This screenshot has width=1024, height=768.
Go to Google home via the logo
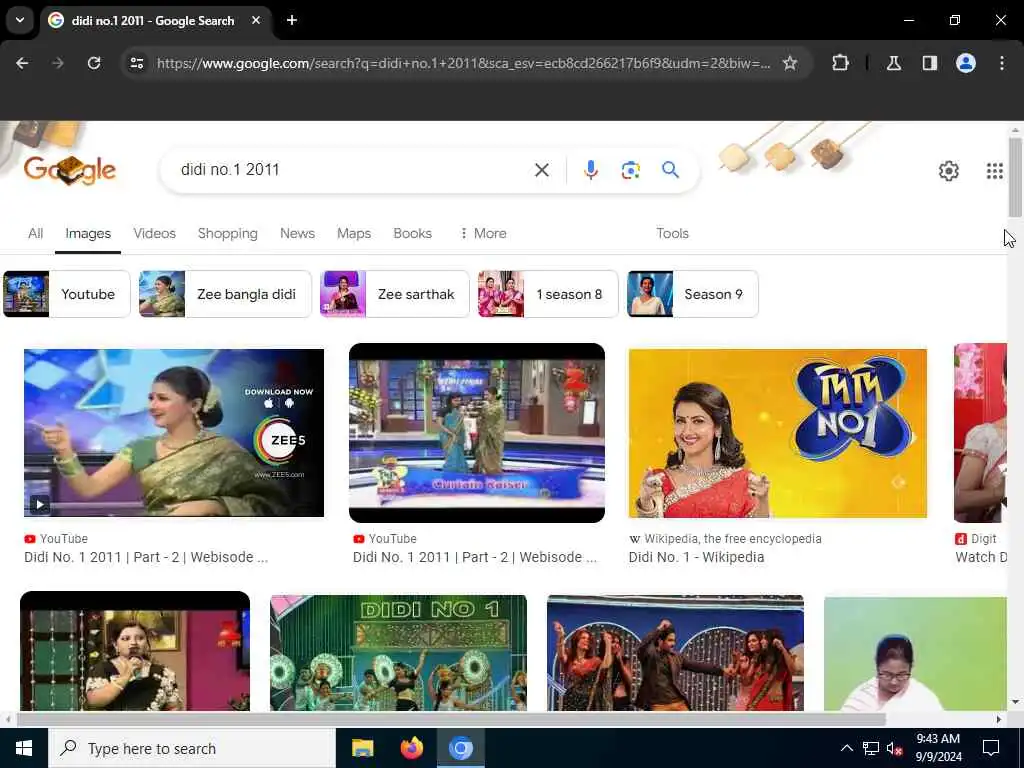(70, 170)
